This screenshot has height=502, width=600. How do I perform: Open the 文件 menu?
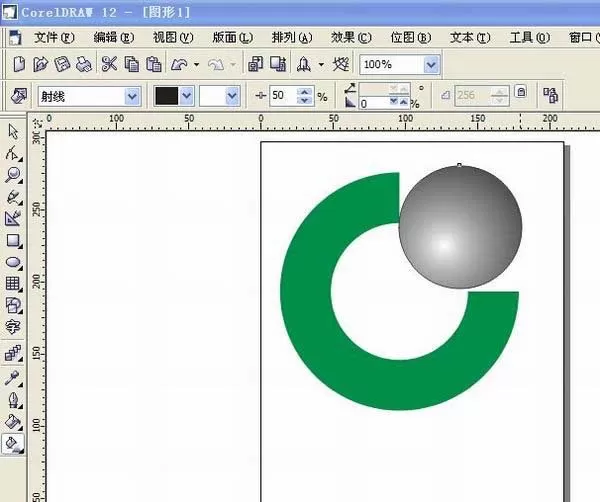click(54, 37)
